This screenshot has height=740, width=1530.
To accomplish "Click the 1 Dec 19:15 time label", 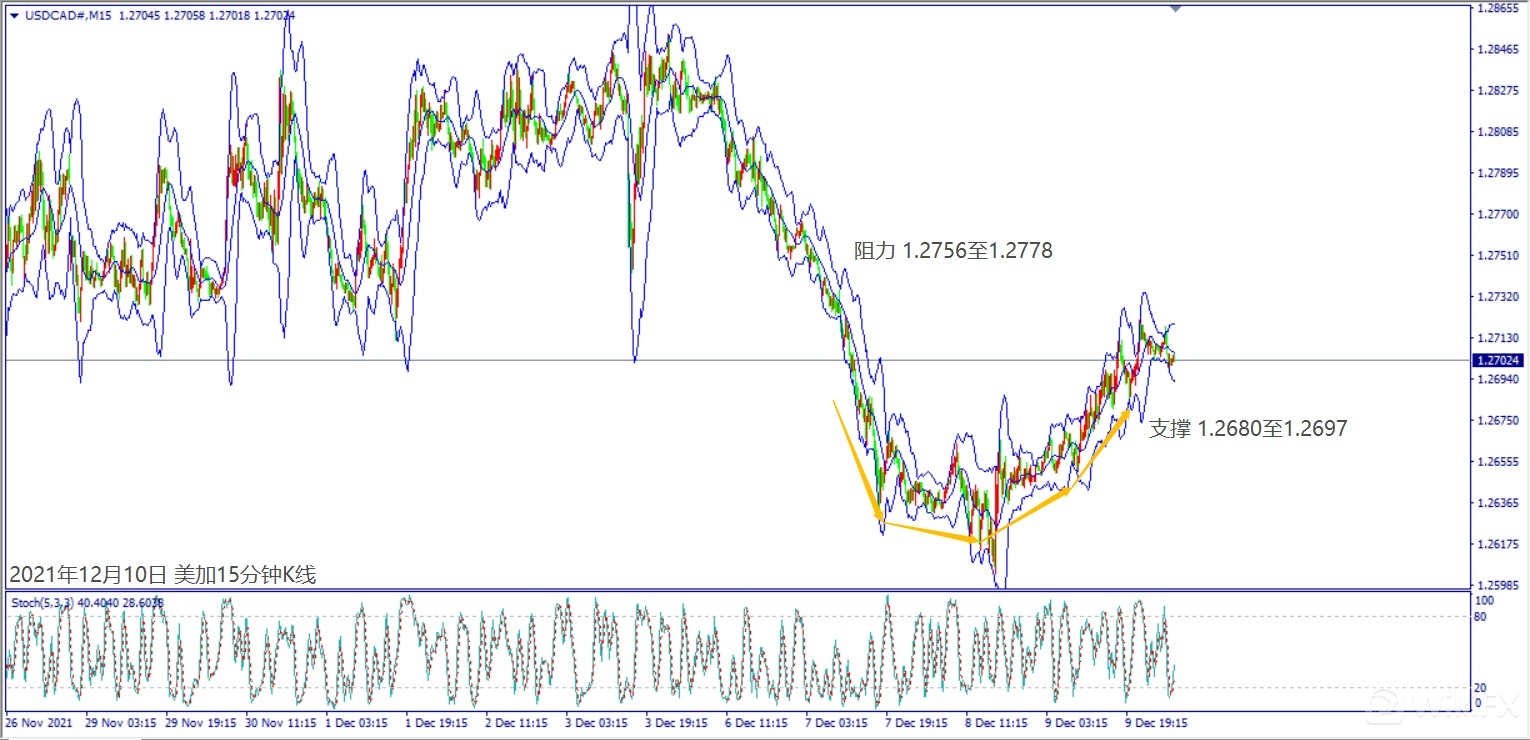I will 438,721.
